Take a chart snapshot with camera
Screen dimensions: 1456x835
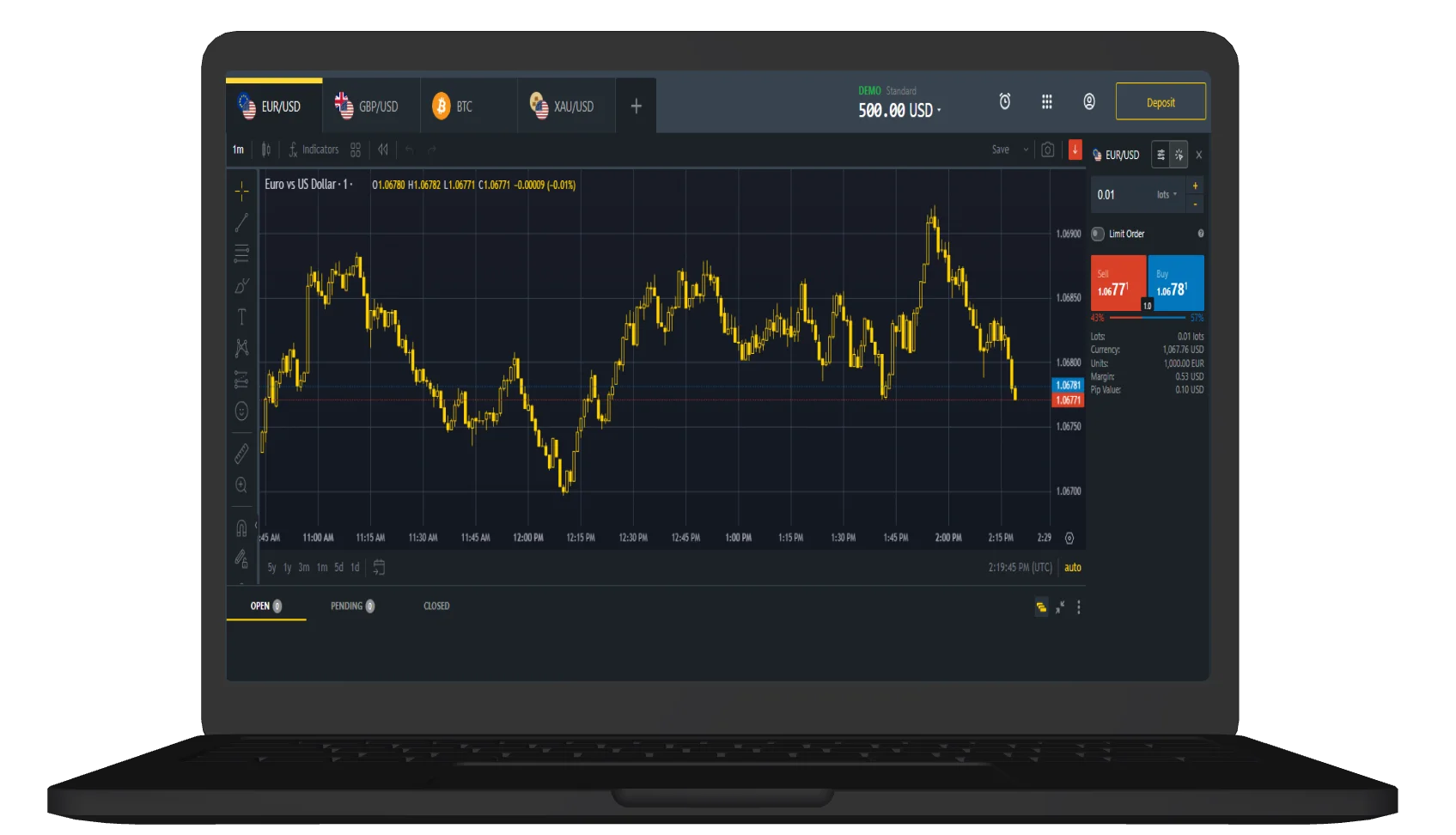coord(1048,149)
